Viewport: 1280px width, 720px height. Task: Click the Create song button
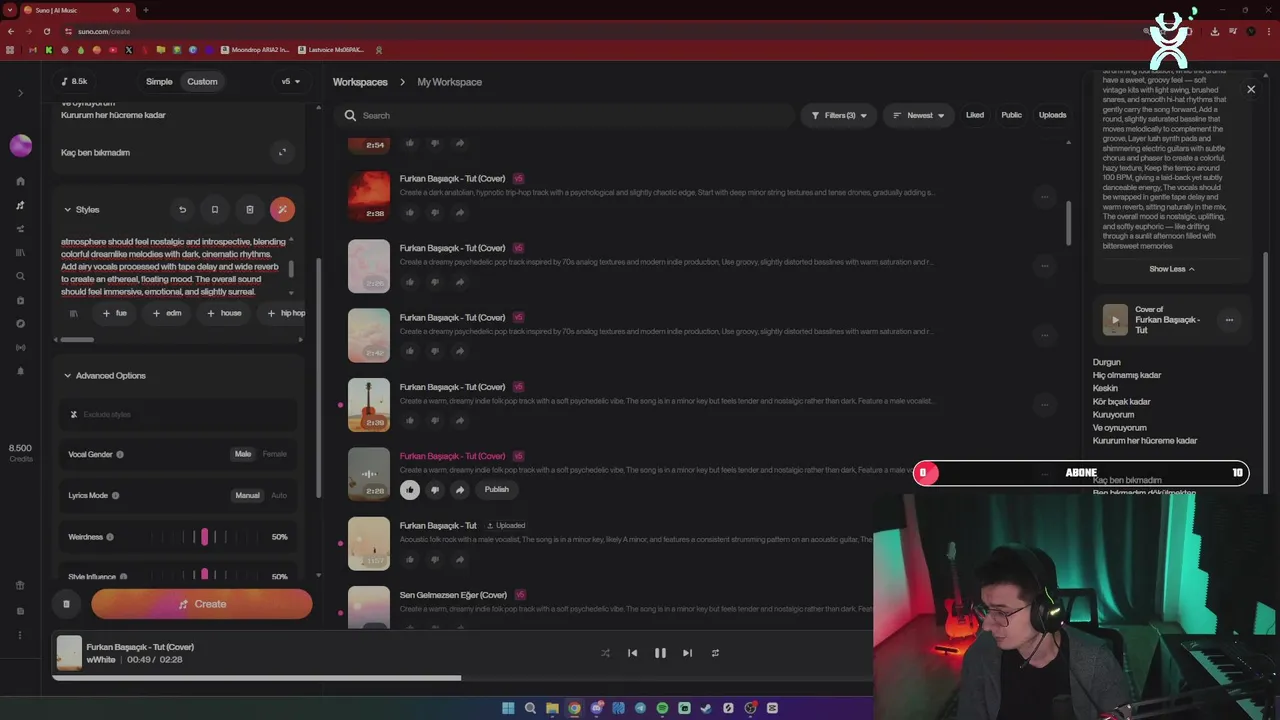202,604
